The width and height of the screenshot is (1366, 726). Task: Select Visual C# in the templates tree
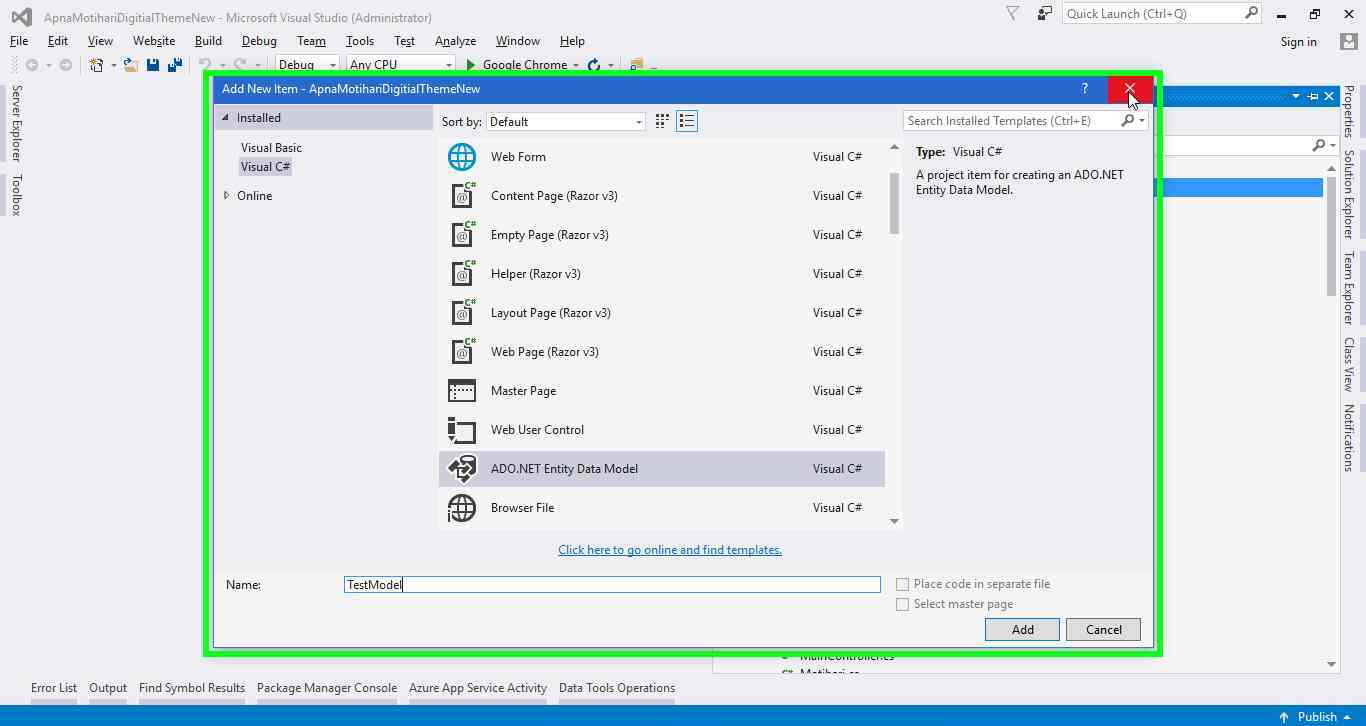click(x=265, y=167)
